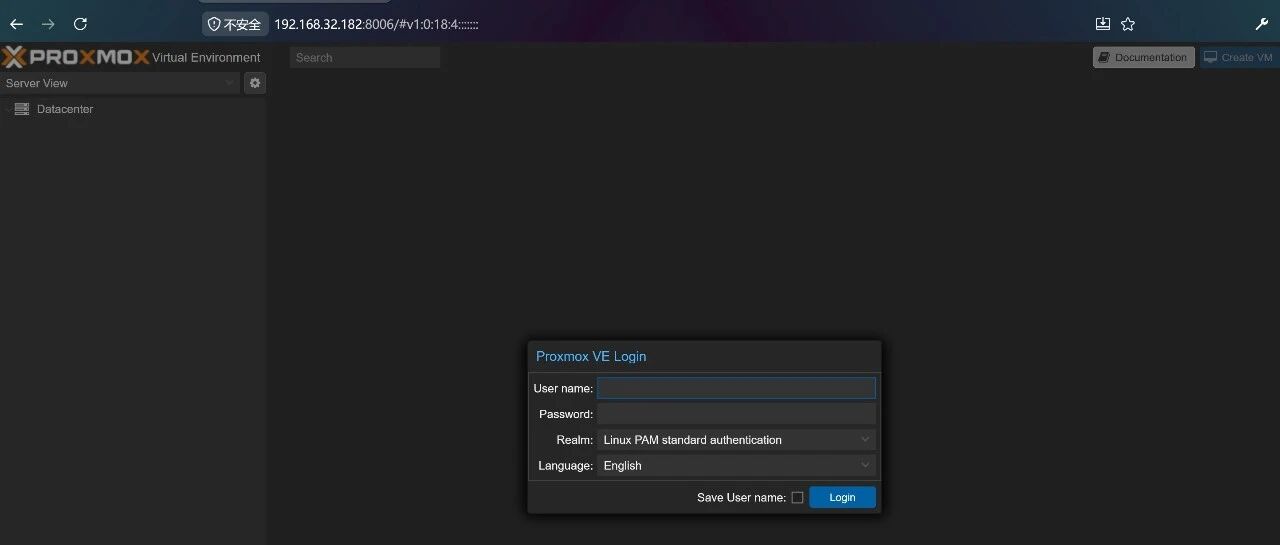Click the not-secure shield badge in address bar
The width and height of the screenshot is (1280, 545).
coord(234,24)
